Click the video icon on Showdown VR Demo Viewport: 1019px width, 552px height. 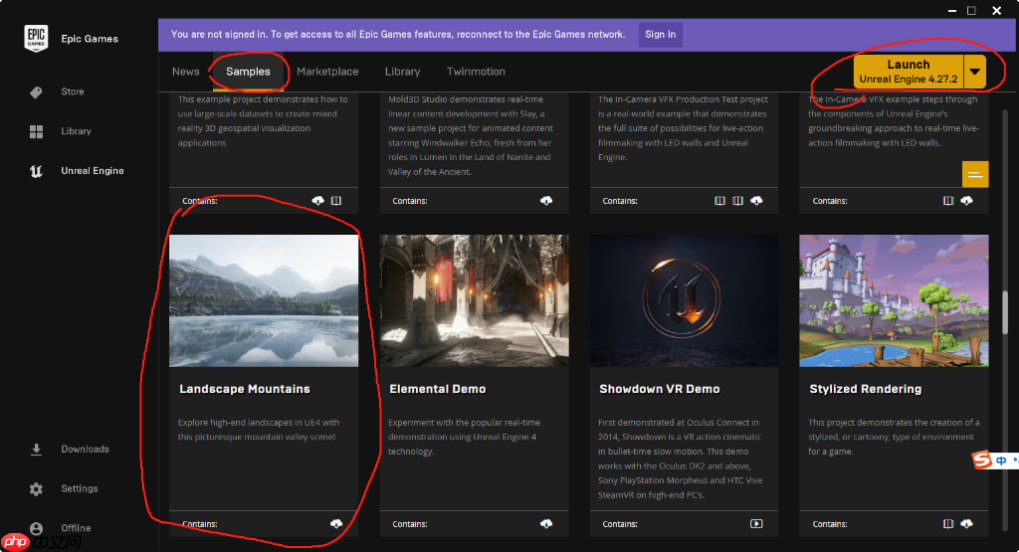point(756,523)
